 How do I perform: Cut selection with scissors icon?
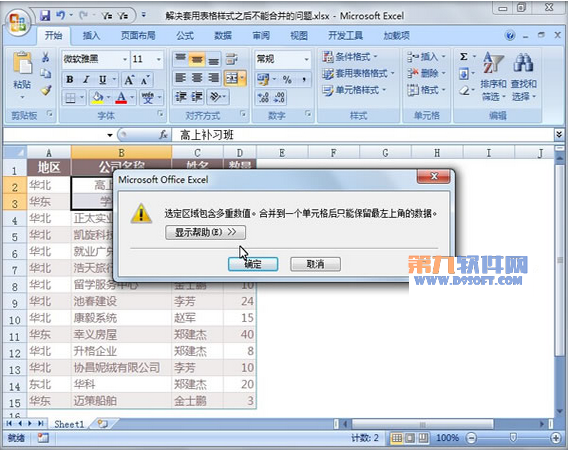pyautogui.click(x=46, y=57)
